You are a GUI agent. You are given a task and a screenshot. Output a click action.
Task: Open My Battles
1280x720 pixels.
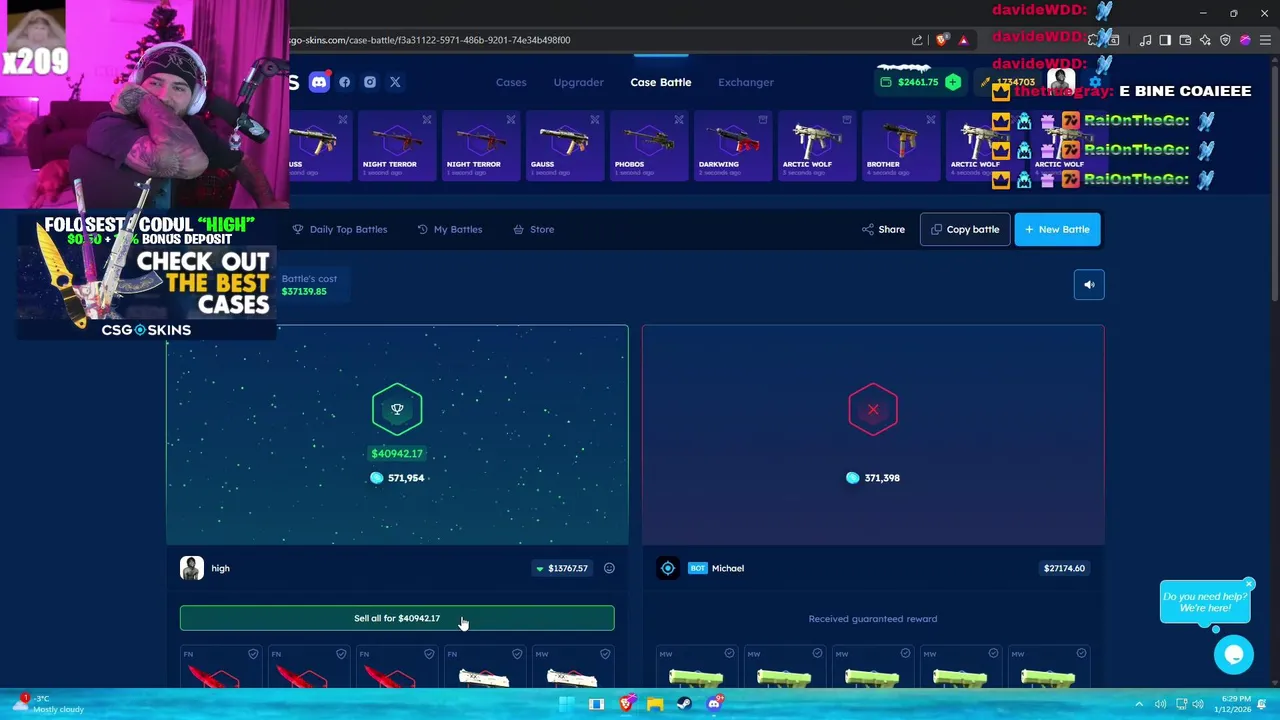coord(450,229)
